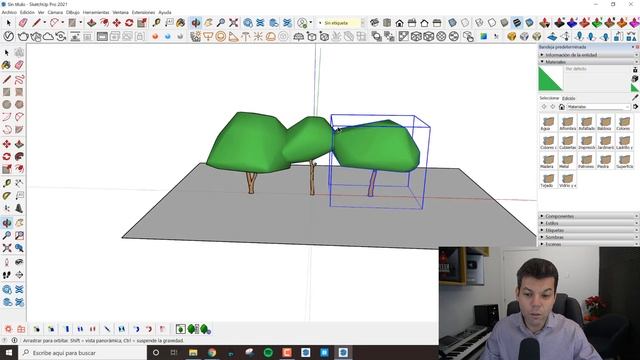Choose the Line tool in left toolbar

[7, 79]
